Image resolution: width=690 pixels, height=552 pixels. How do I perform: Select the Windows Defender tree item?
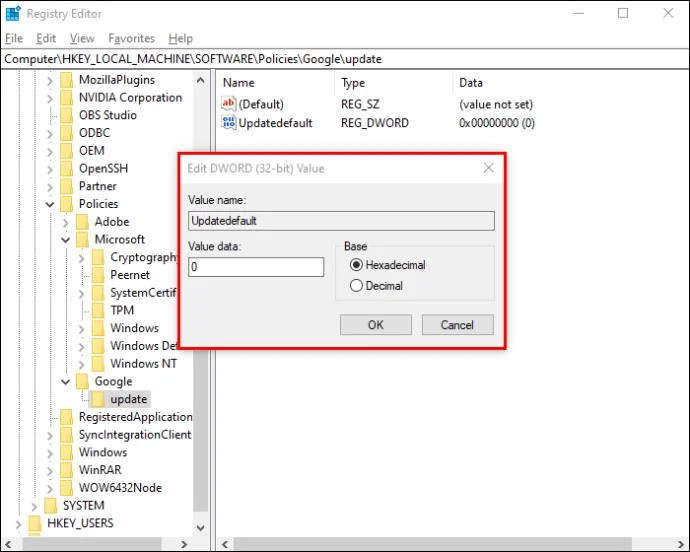(x=144, y=346)
